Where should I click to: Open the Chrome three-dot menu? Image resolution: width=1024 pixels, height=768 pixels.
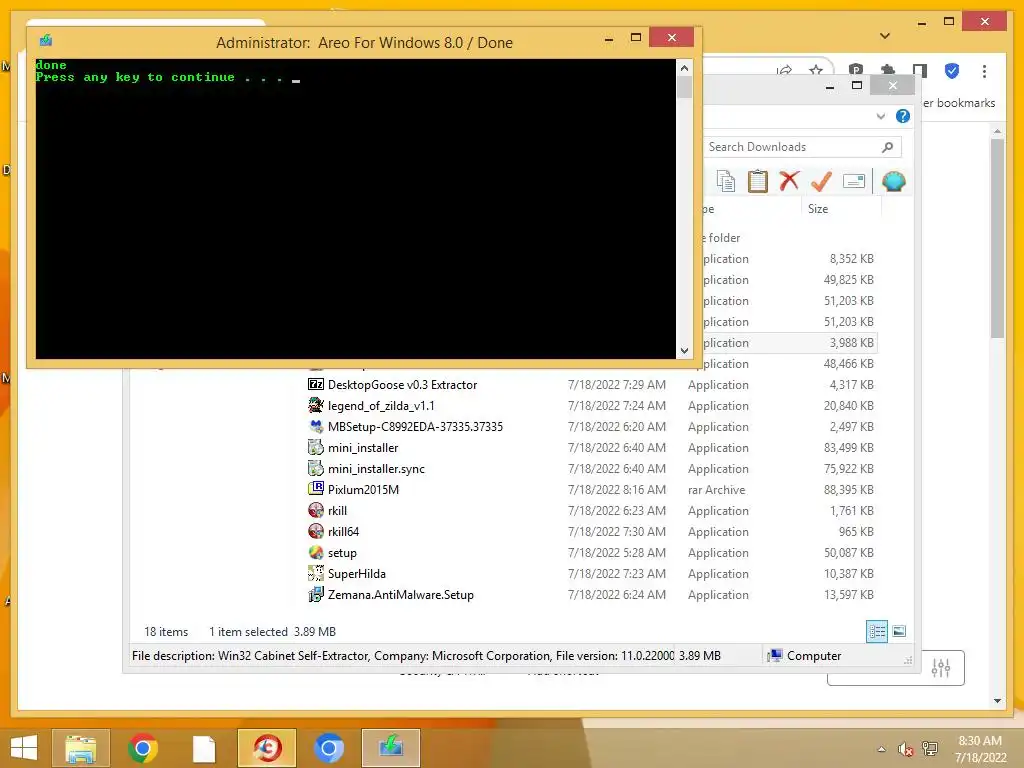984,71
